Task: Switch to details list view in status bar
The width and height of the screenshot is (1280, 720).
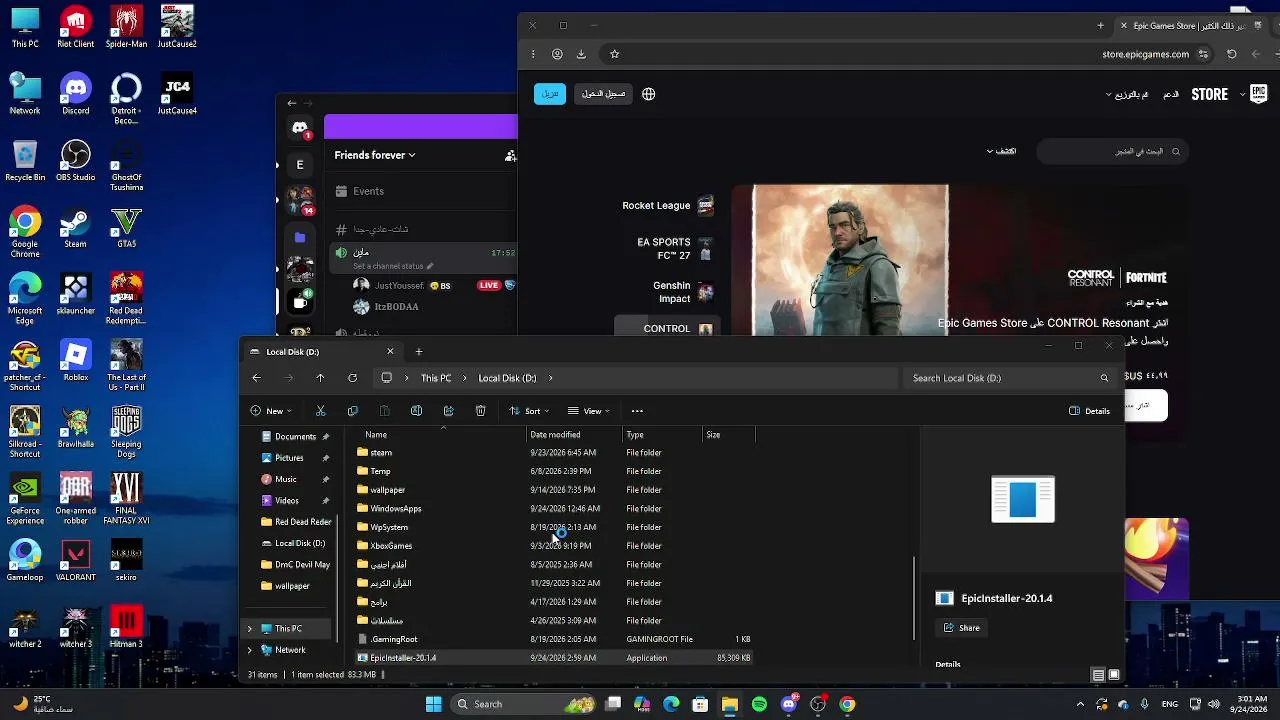Action: 1098,675
